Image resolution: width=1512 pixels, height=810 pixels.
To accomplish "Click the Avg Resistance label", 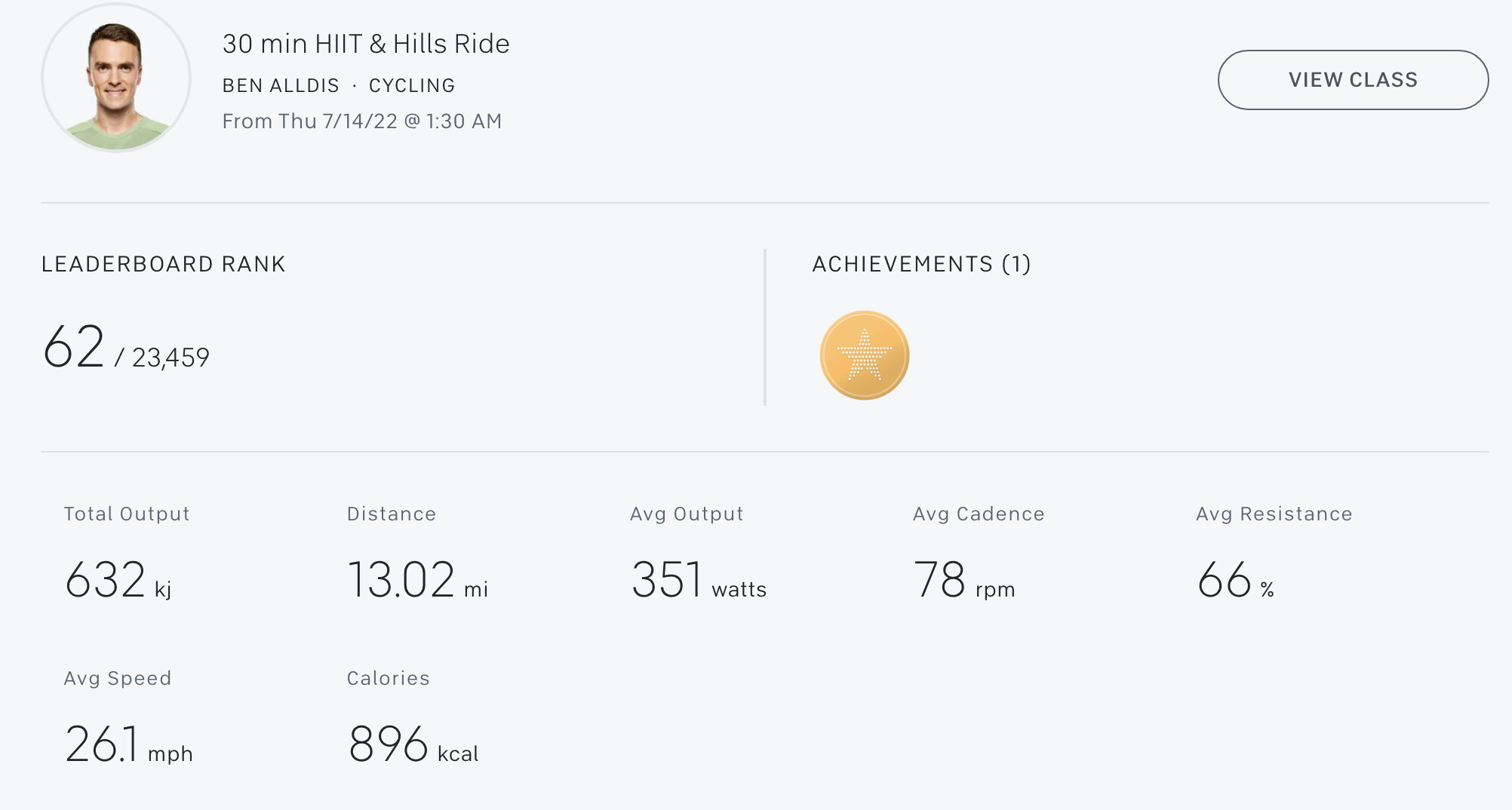I will pyautogui.click(x=1274, y=514).
